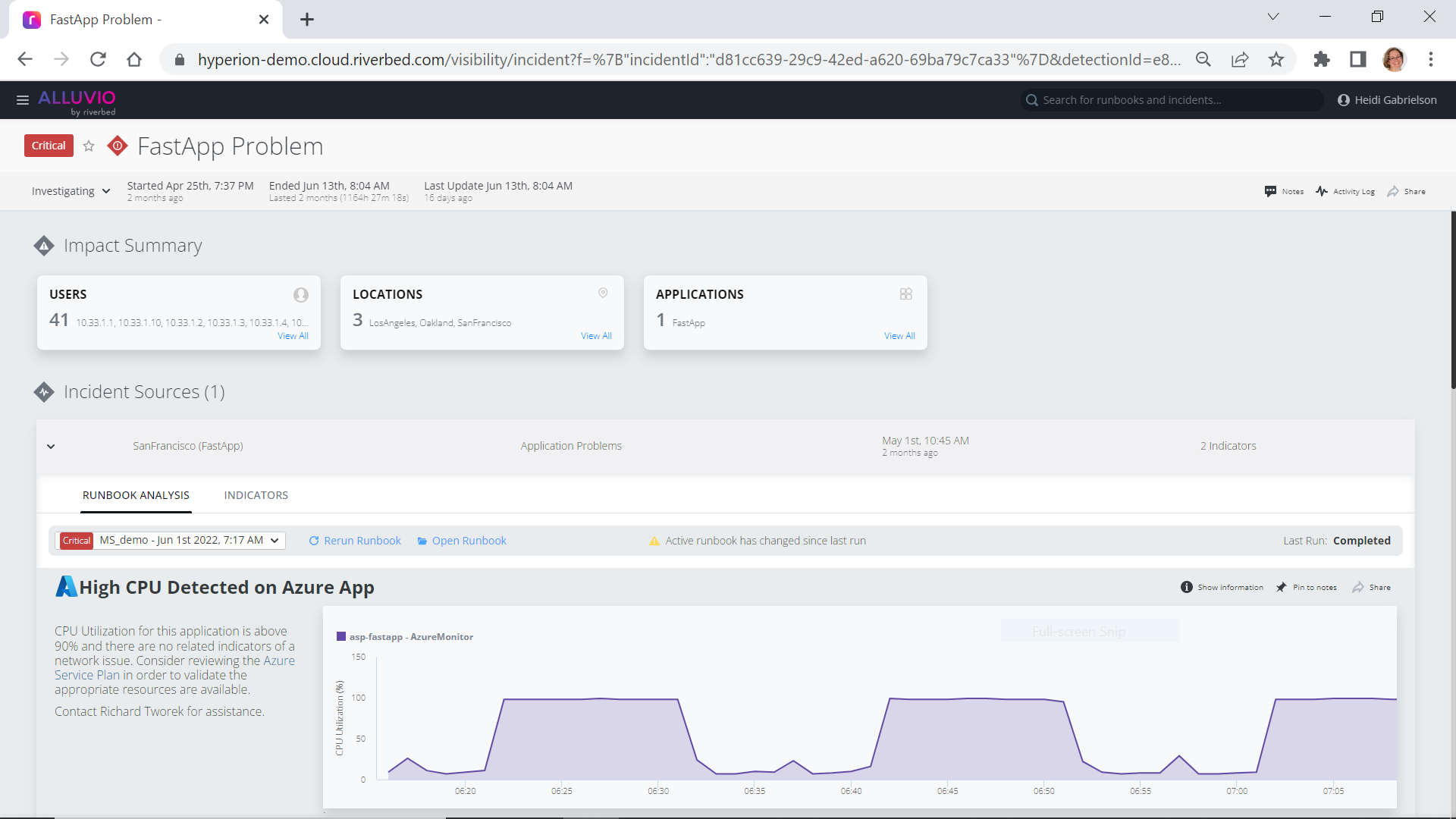The image size is (1456, 819).
Task: Open browser extensions puzzle icon
Action: pos(1322,59)
